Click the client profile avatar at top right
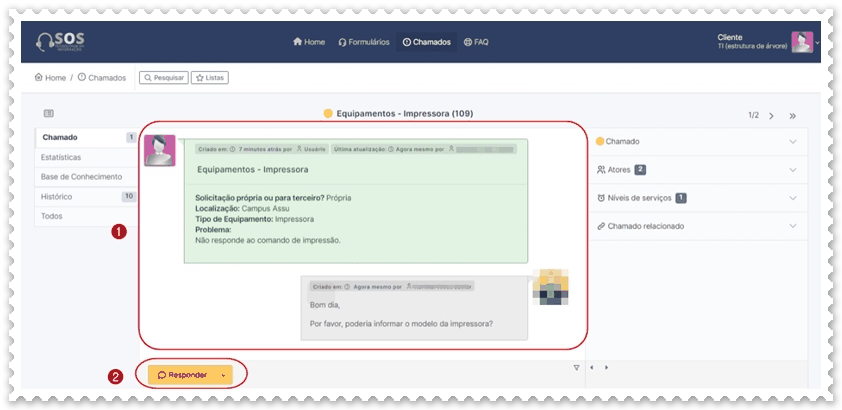Image resolution: width=842 pixels, height=410 pixels. pyautogui.click(x=802, y=42)
